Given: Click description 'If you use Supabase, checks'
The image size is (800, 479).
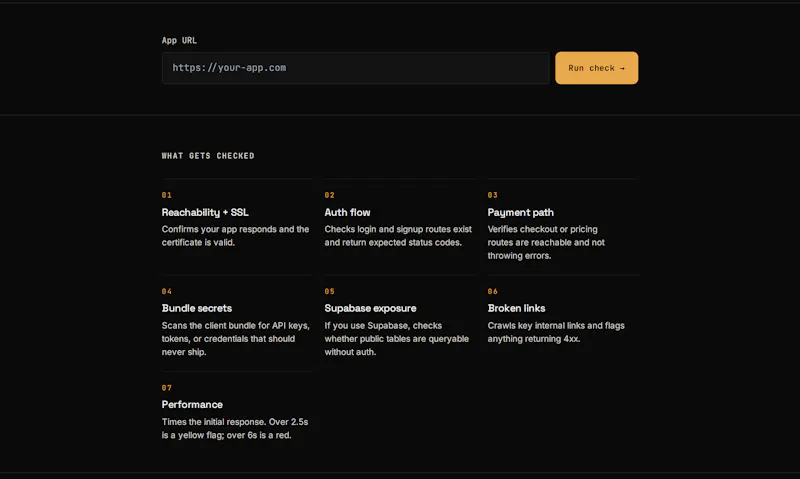Looking at the screenshot, I should [396, 339].
